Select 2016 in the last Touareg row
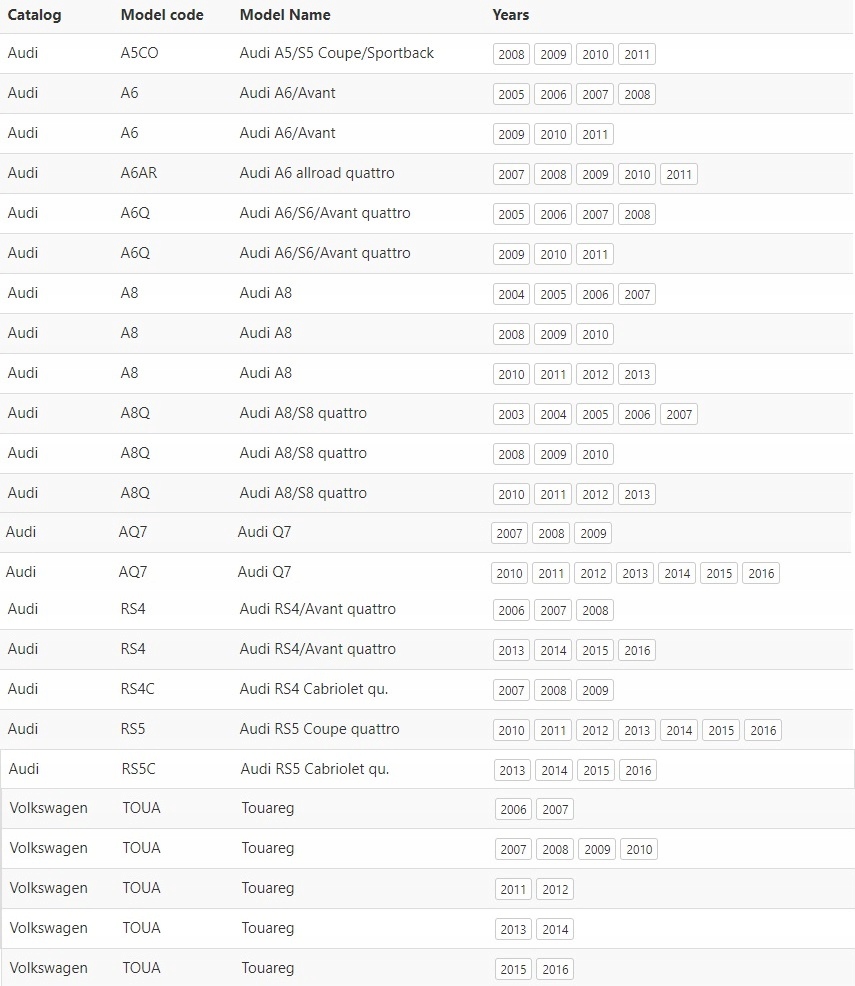This screenshot has height=986, width=855. click(555, 969)
